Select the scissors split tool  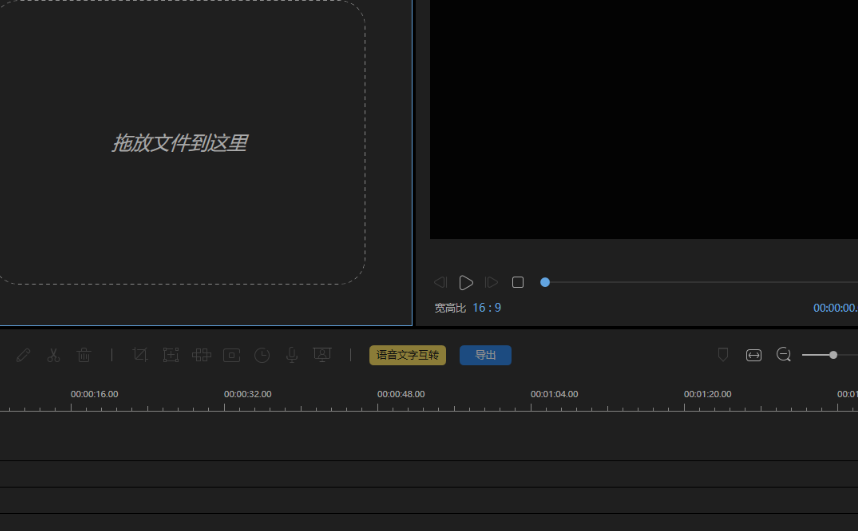pos(54,355)
